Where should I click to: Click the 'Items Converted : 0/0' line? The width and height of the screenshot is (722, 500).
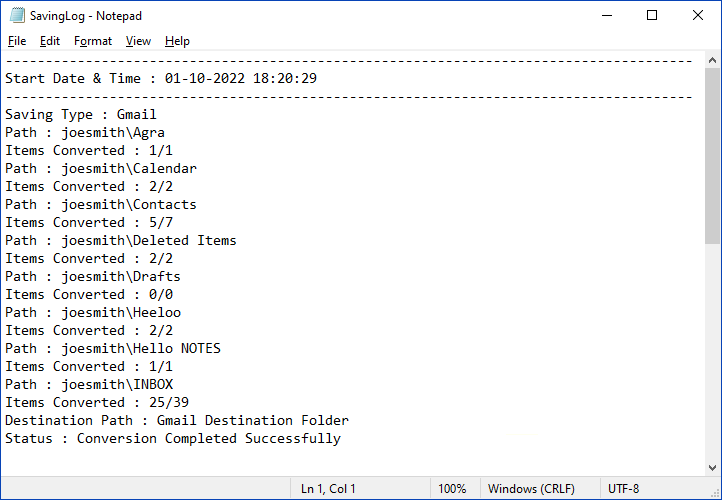coord(89,294)
